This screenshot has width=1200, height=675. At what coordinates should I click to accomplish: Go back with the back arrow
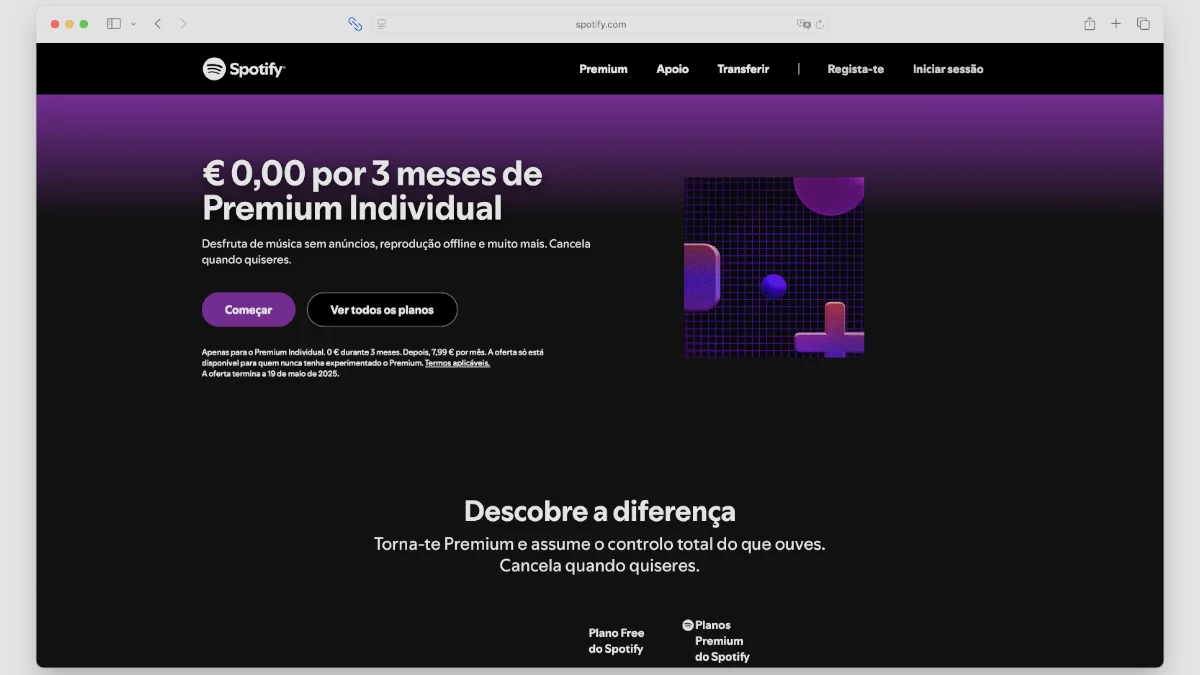click(x=158, y=24)
